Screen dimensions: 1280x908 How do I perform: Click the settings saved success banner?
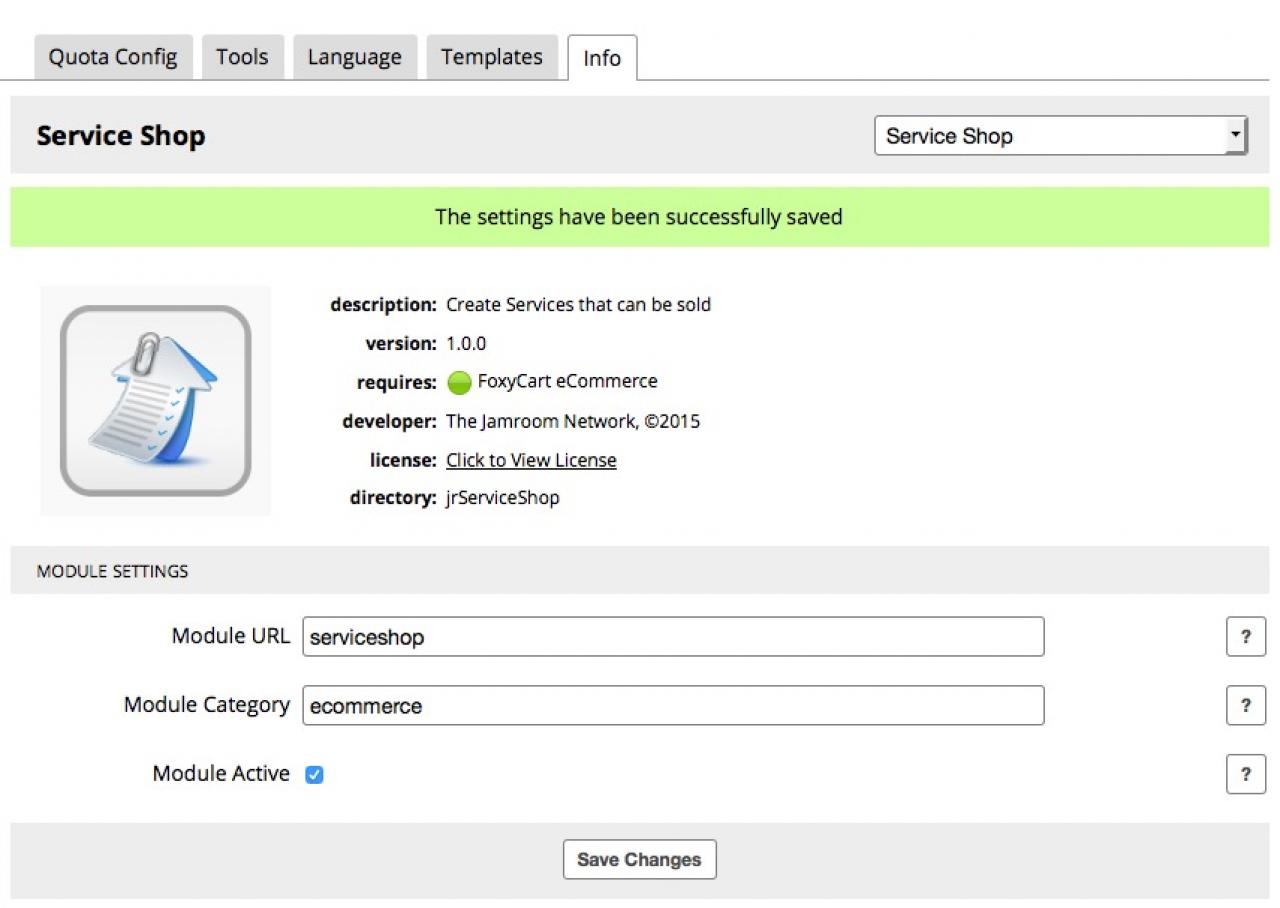click(639, 217)
